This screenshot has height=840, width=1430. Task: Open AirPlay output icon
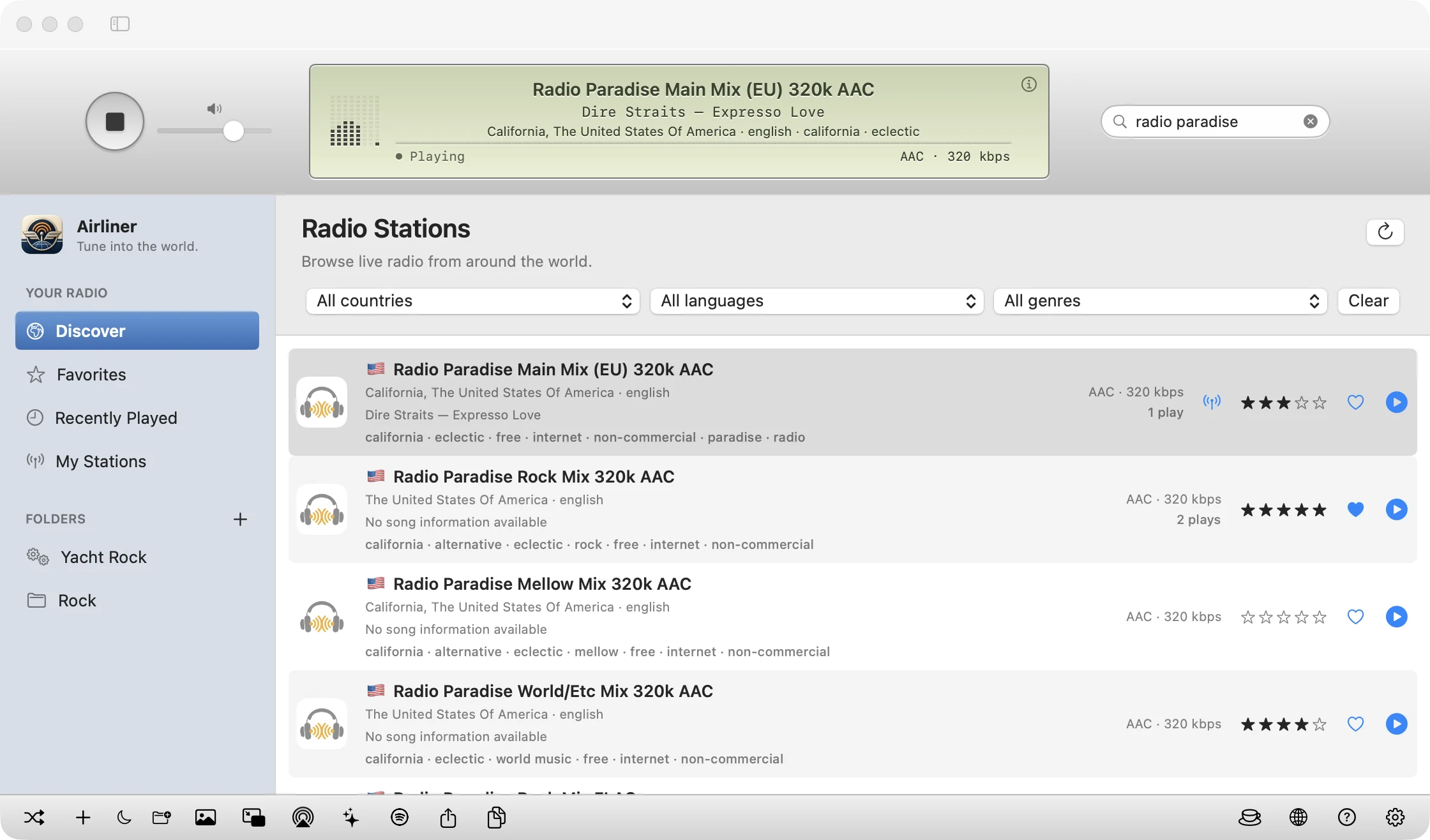pos(303,817)
